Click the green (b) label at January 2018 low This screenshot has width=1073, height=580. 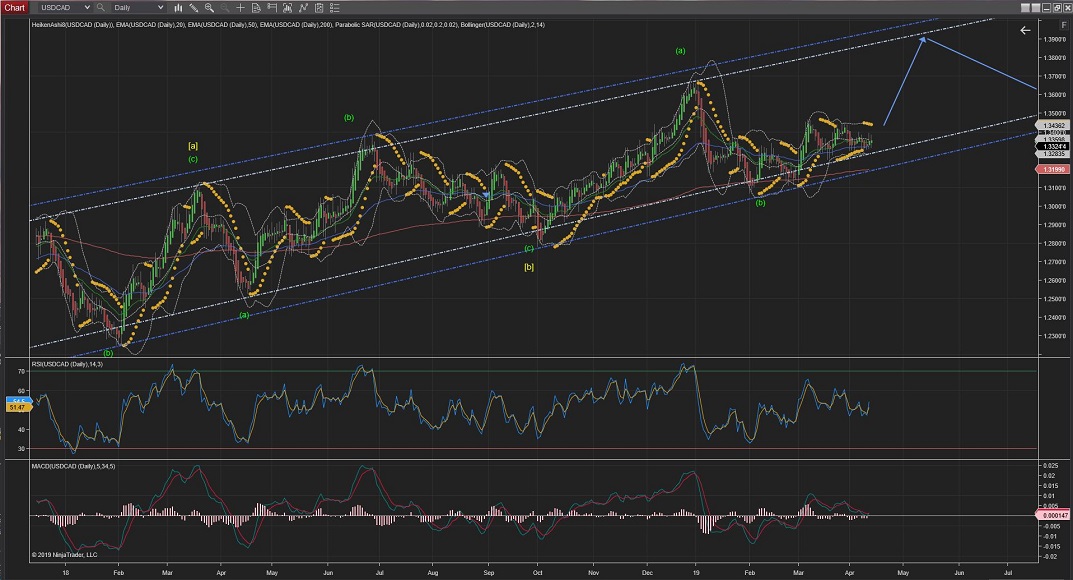108,354
